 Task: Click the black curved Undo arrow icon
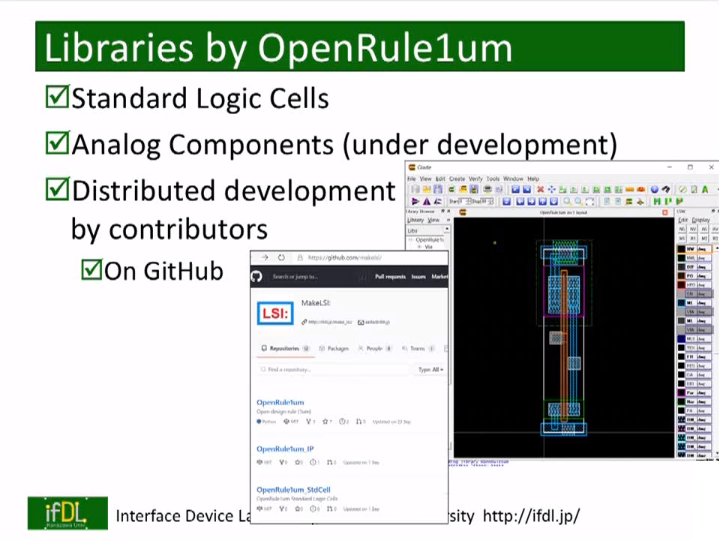point(666,189)
